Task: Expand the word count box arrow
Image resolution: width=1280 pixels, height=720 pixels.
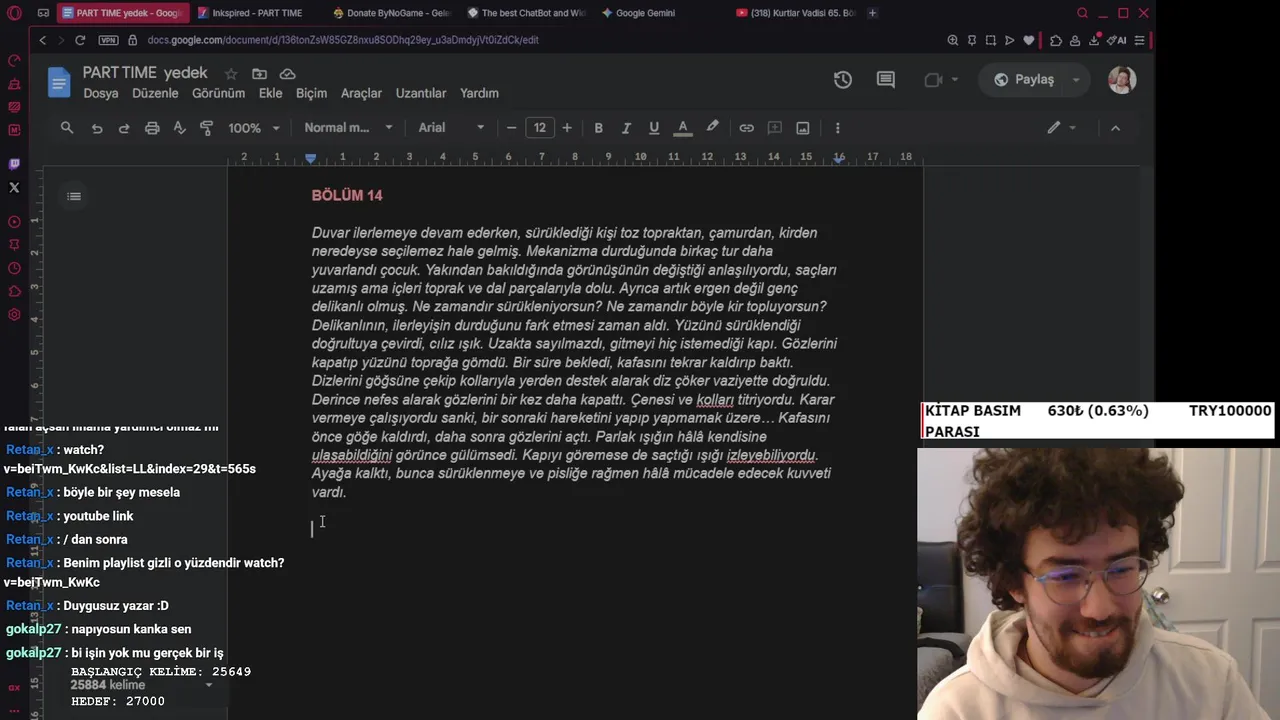Action: [x=209, y=685]
